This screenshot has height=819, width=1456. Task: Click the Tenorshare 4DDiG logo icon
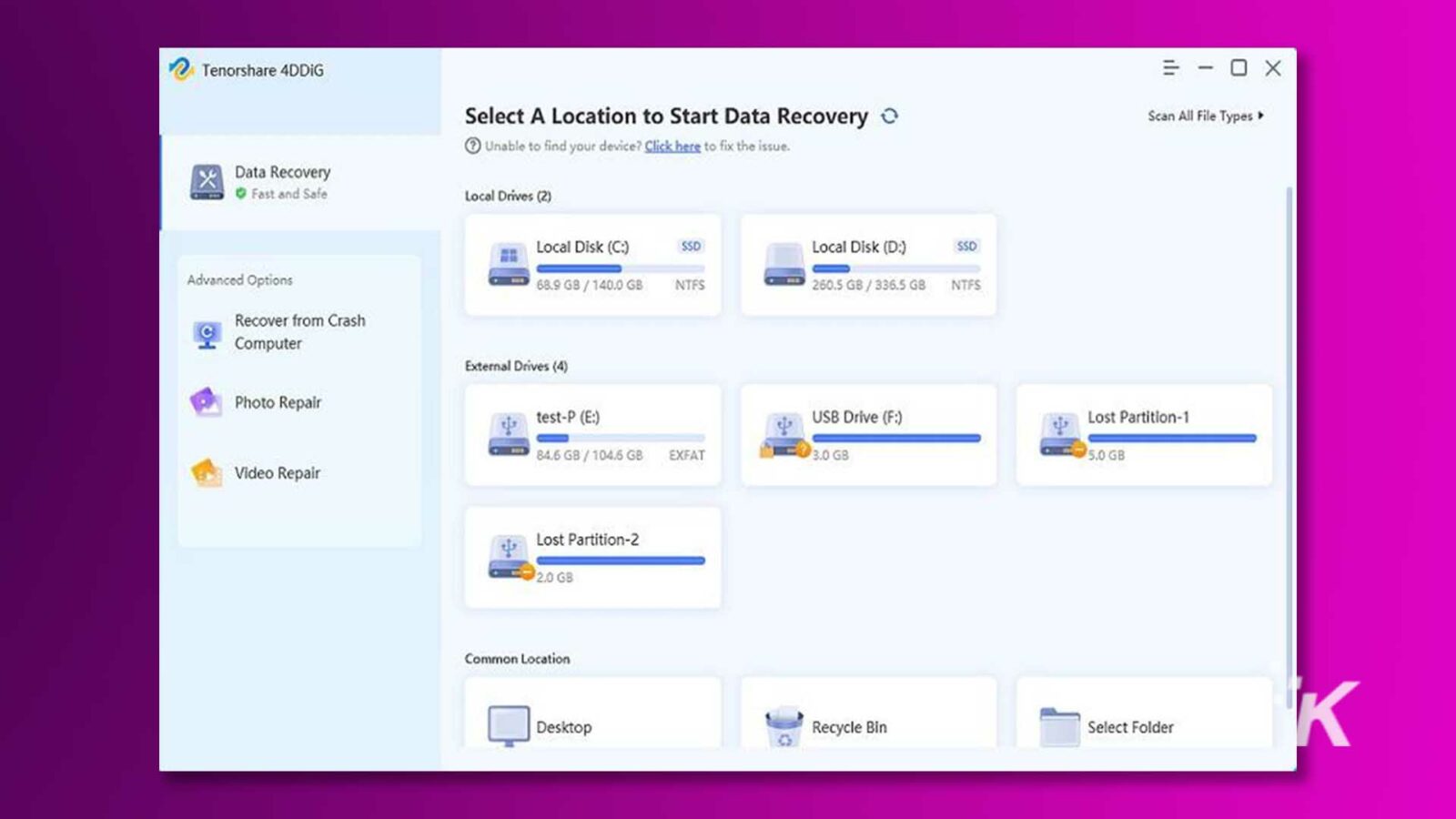click(180, 69)
